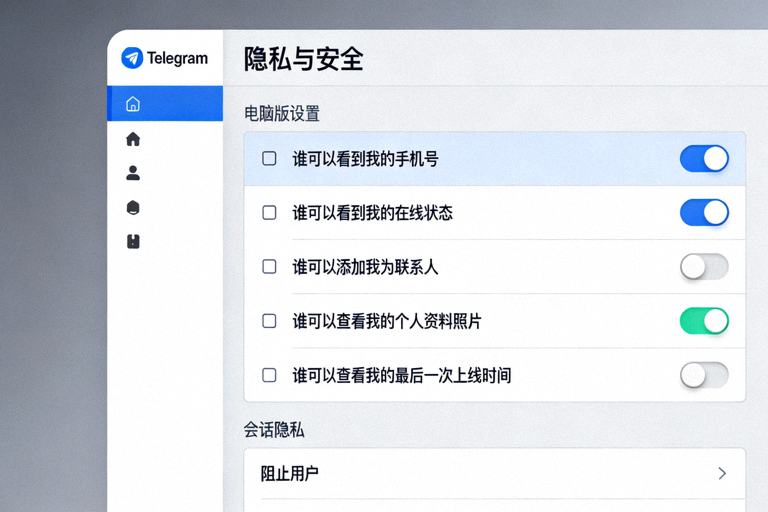Click the hexagon-shaped sidebar icon

(x=133, y=207)
